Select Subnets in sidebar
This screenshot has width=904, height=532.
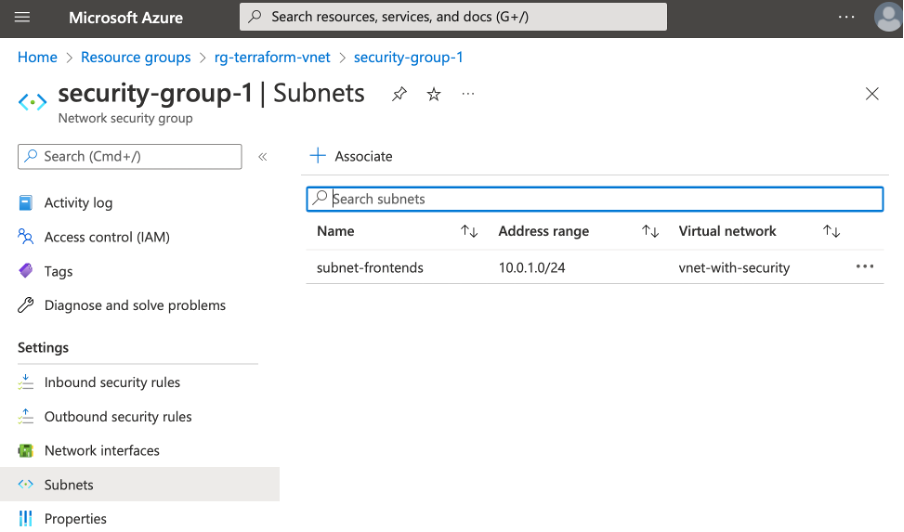coord(140,484)
